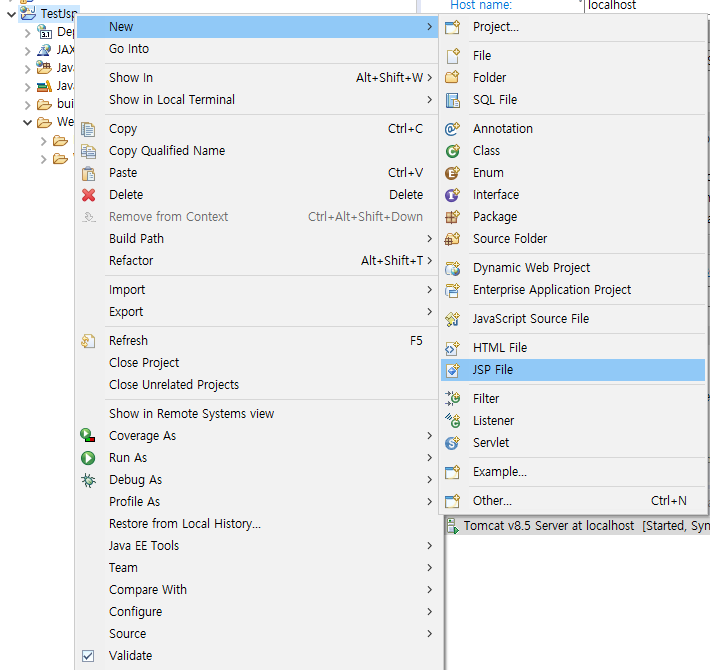Click the red Delete X icon

click(88, 195)
